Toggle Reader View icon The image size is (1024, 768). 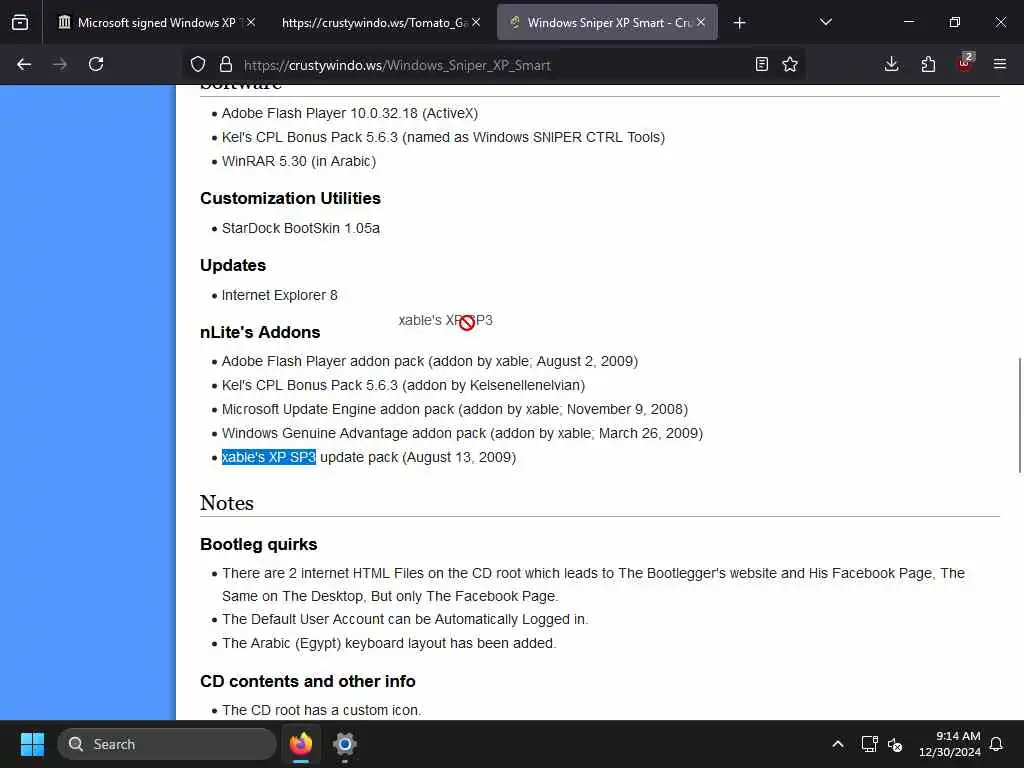point(761,64)
